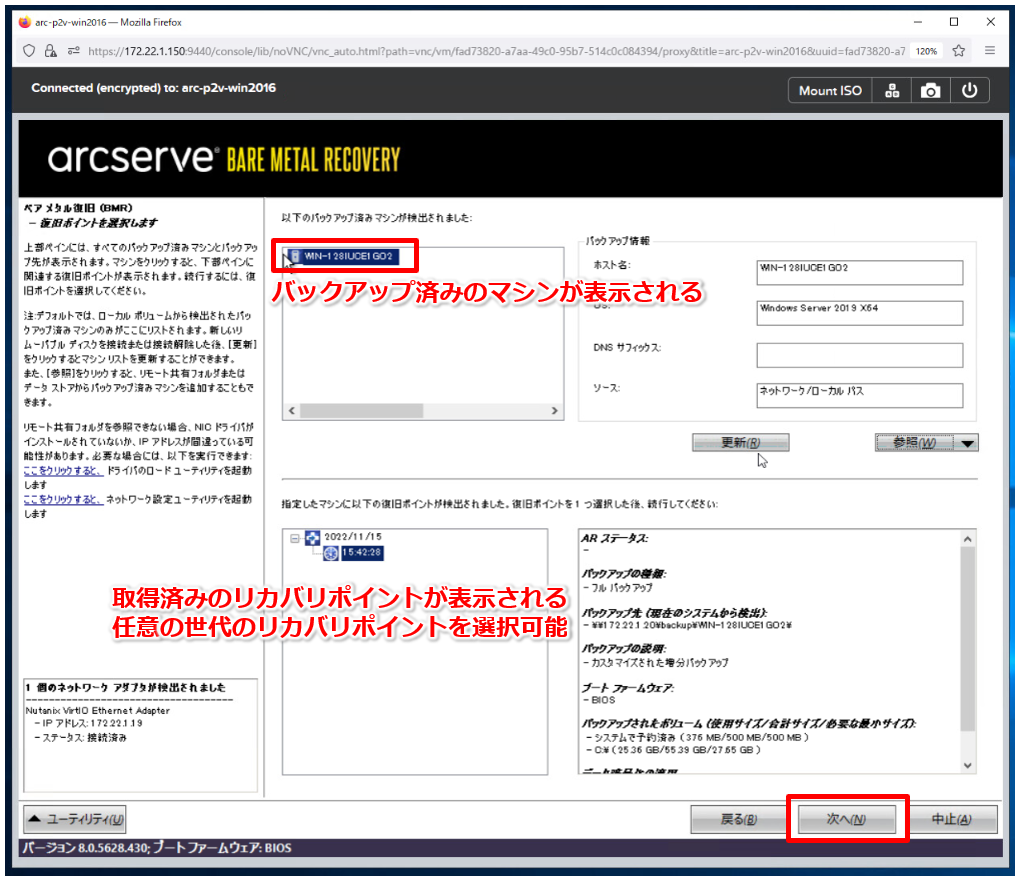This screenshot has height=880, width=1020.
Task: Click the IP アドレス 172.22.1.19 line
Action: click(88, 723)
